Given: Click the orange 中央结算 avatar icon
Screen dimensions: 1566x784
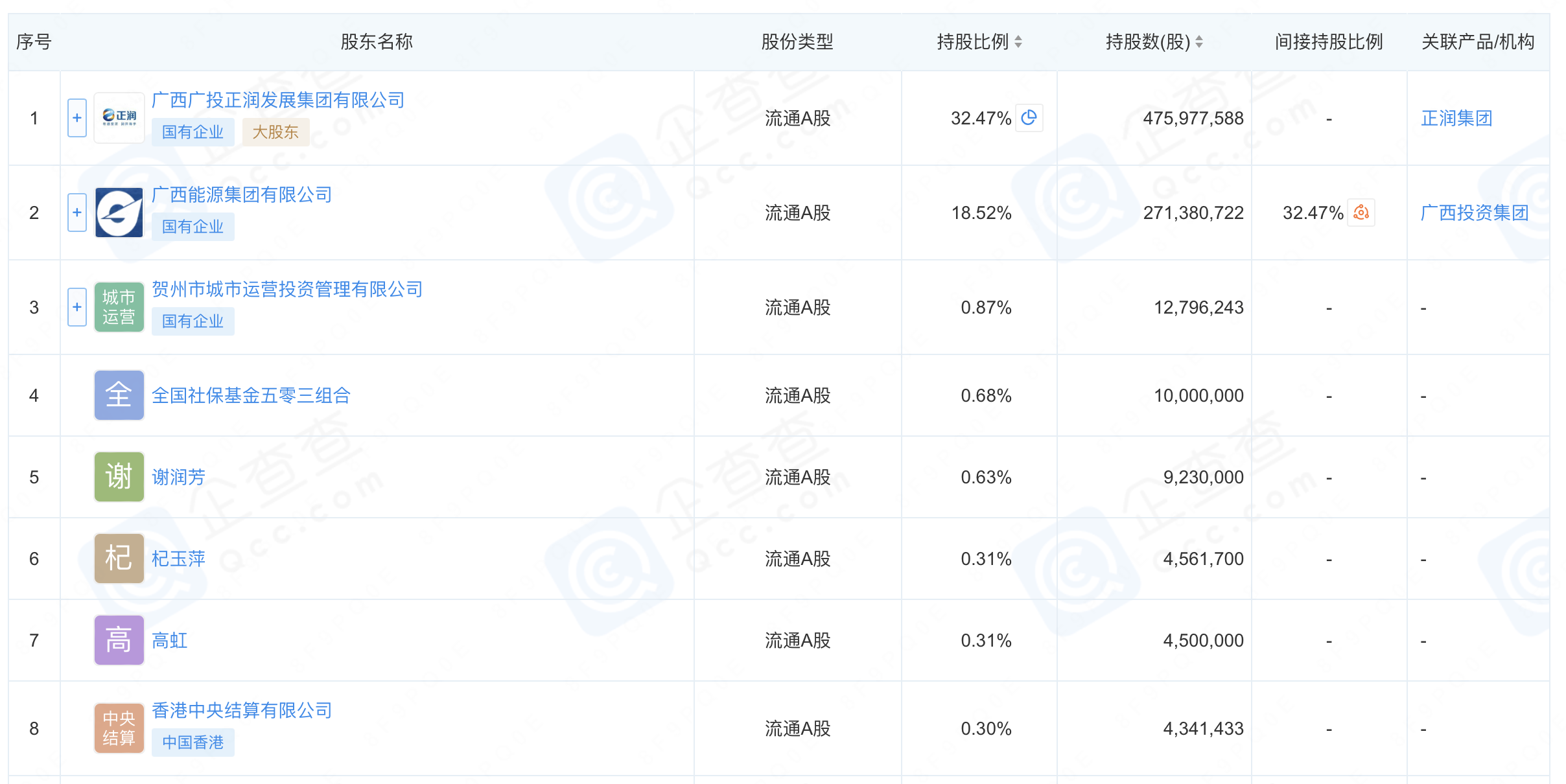Looking at the screenshot, I should [119, 728].
